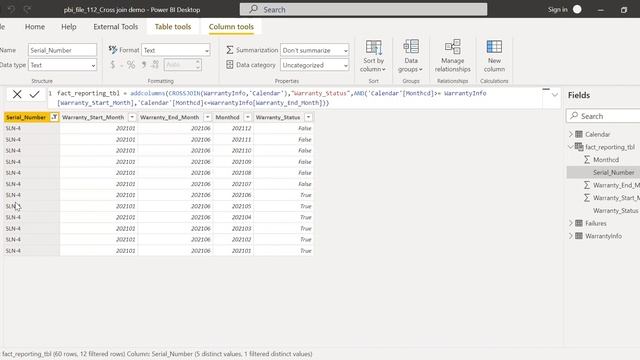Click the sigma icon beside Monthcd field

coord(587,160)
